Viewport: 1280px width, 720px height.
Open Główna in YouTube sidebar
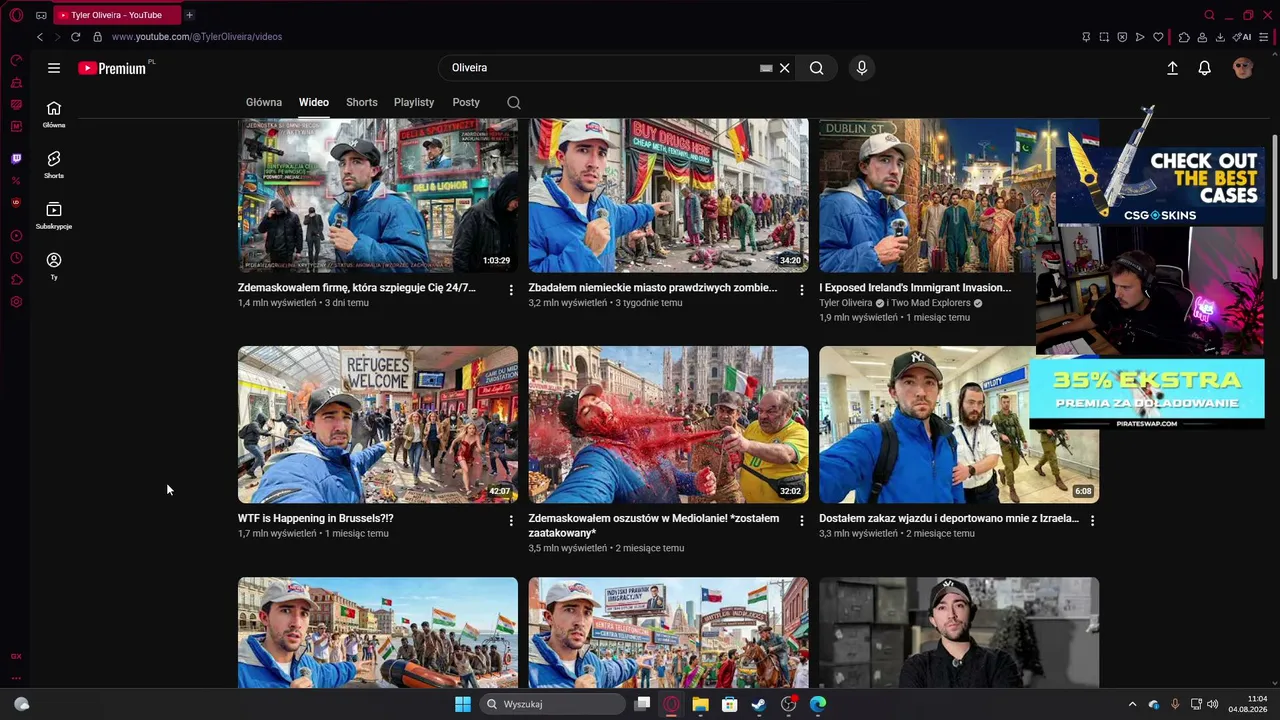click(x=54, y=115)
